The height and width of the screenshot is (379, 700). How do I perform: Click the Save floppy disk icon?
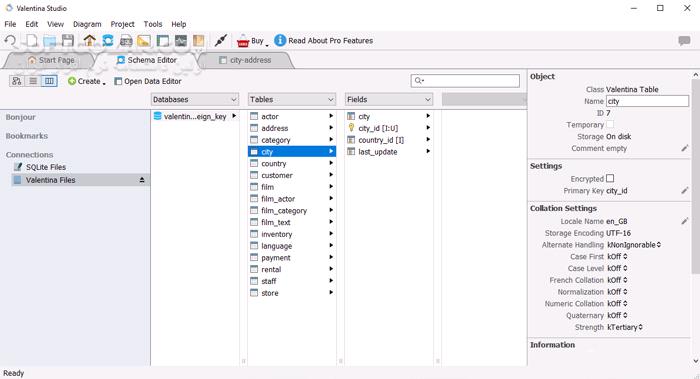tap(68, 41)
